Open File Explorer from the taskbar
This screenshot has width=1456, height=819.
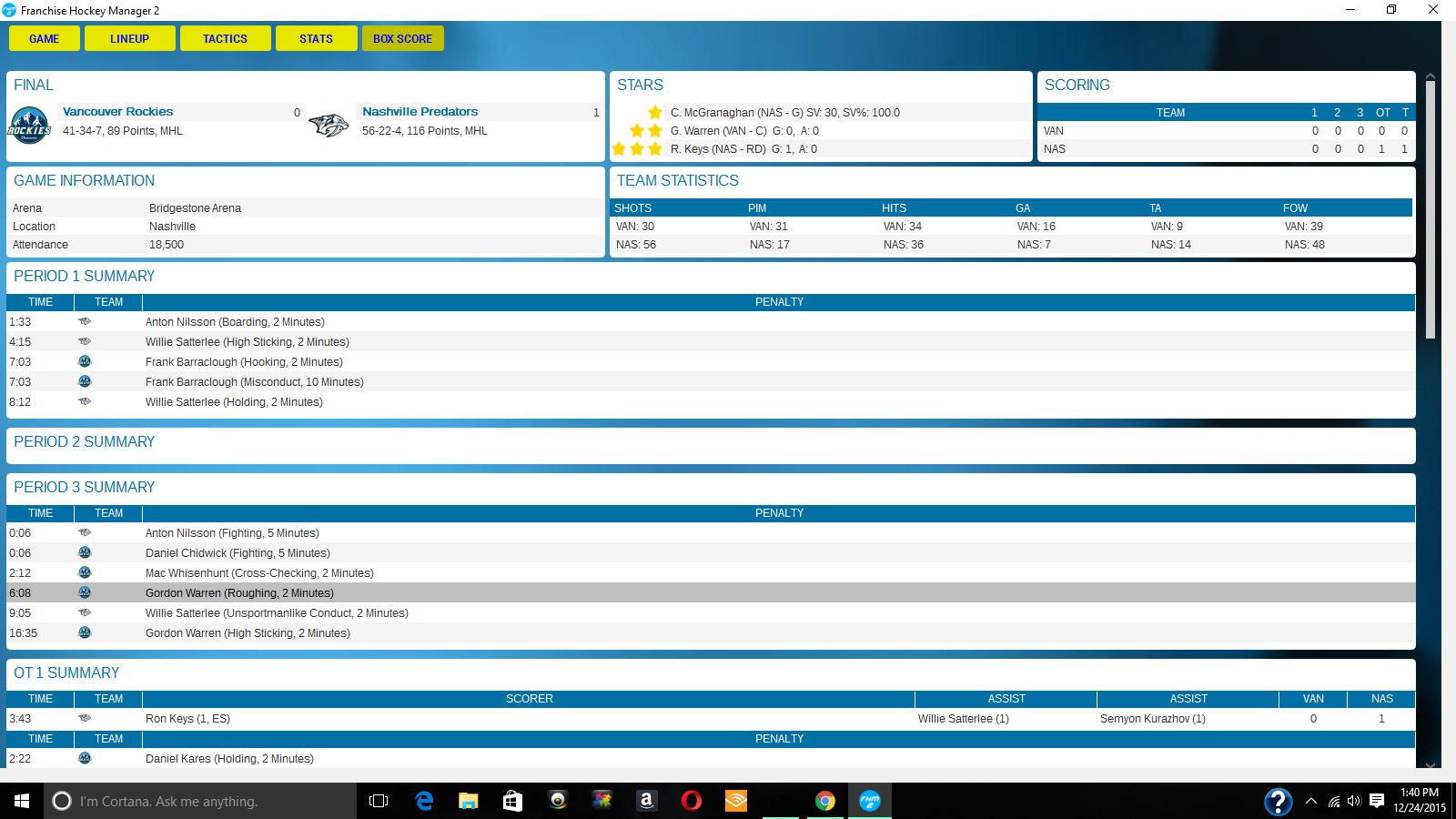(x=469, y=801)
